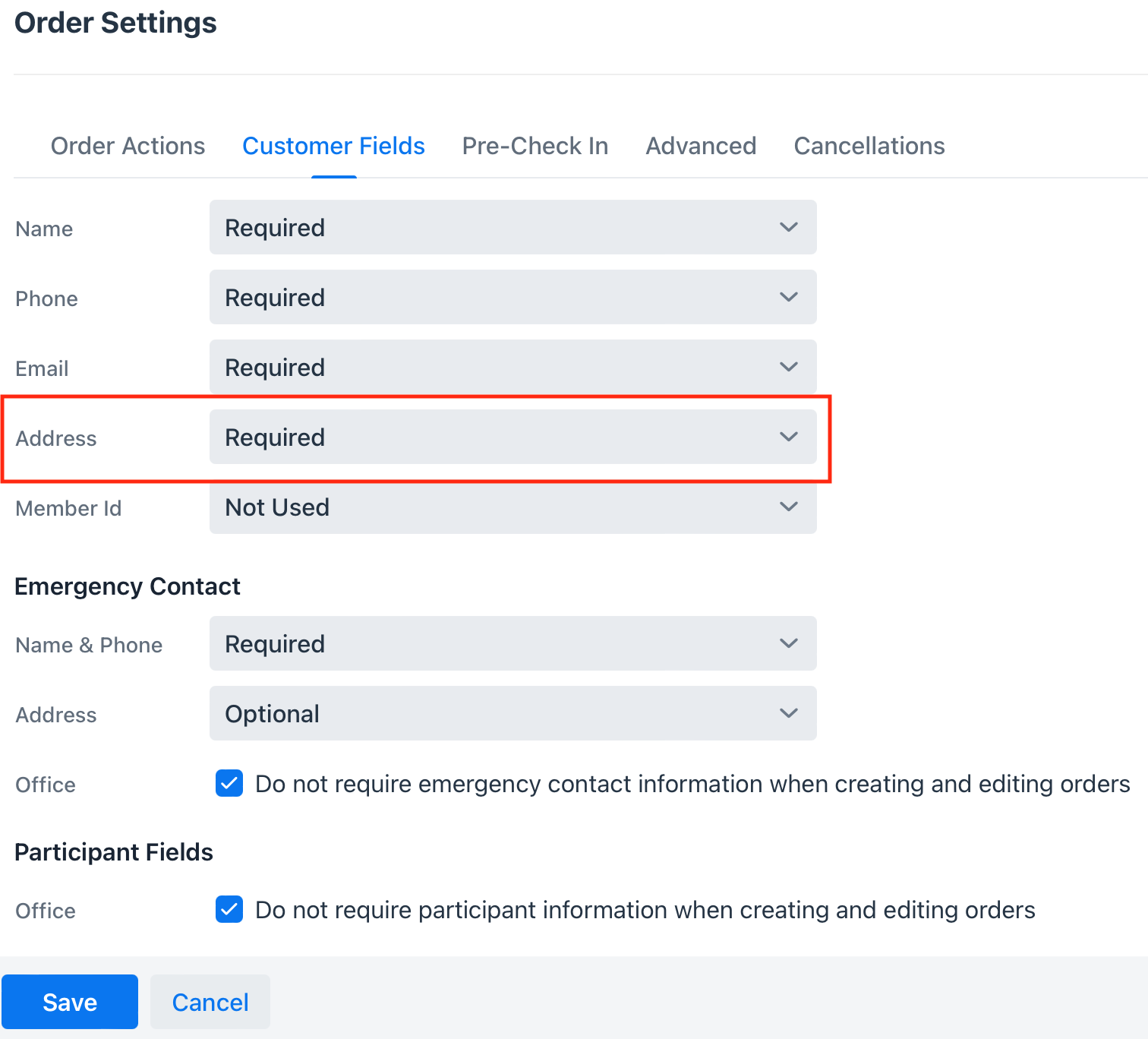Screen dimensions: 1148x1039
Task: Open the Name requirement dropdown
Action: pos(512,227)
